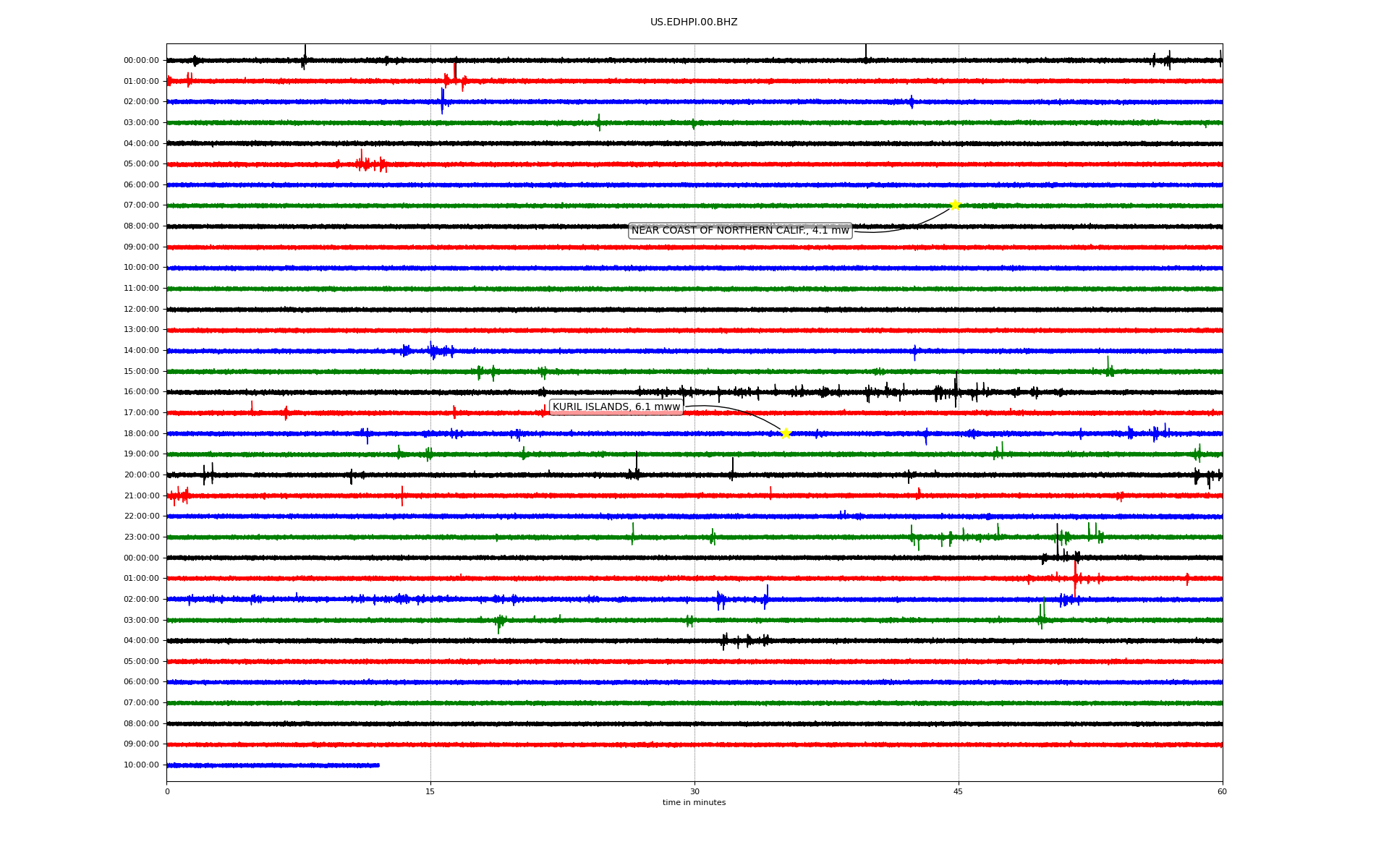Click the 22:00:00 trace label
Image resolution: width=1389 pixels, height=868 pixels.
[x=141, y=516]
